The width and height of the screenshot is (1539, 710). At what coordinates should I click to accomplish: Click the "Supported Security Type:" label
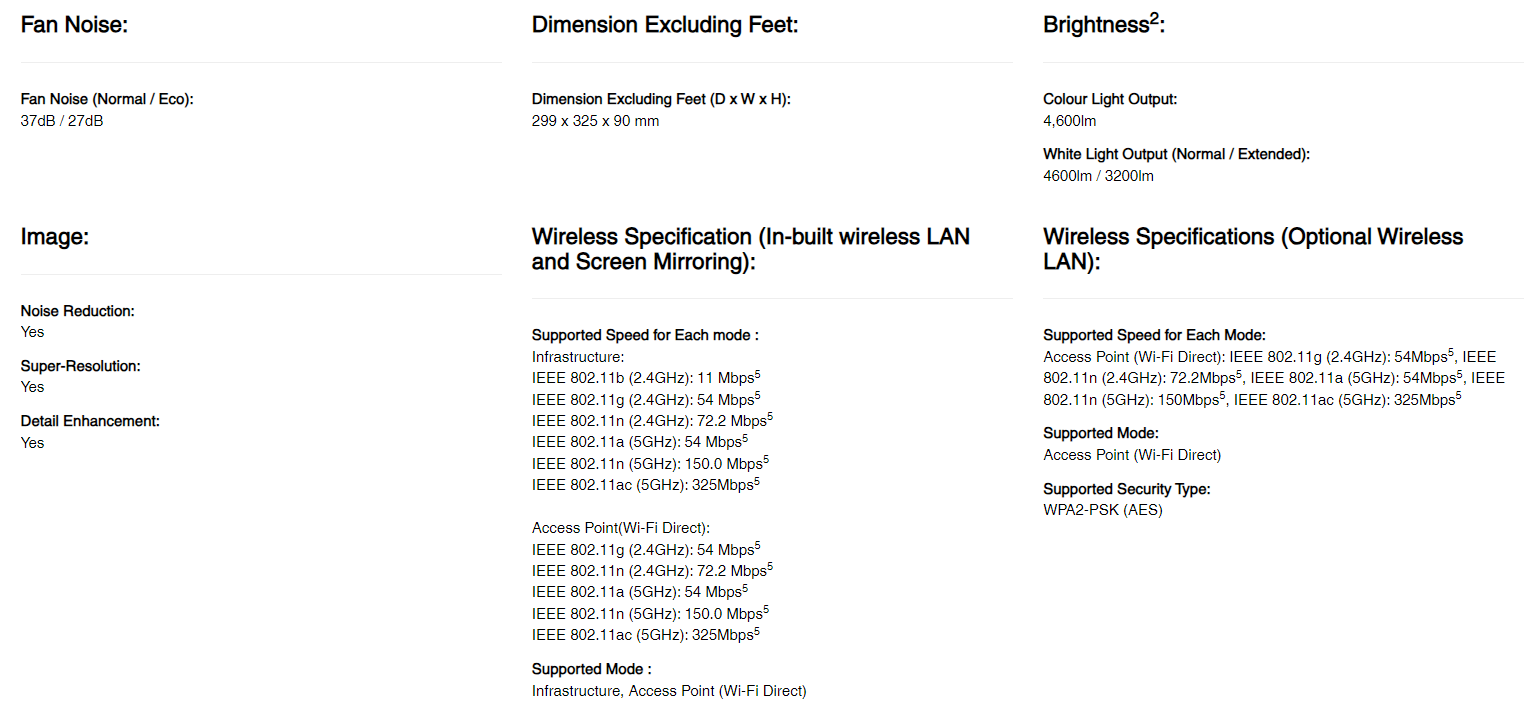pyautogui.click(x=1126, y=489)
